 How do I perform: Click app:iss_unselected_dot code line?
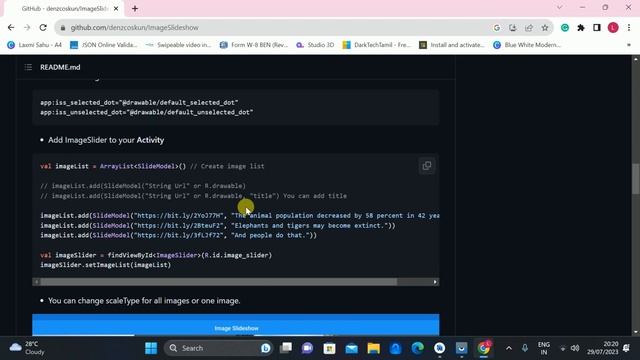pyautogui.click(x=147, y=112)
